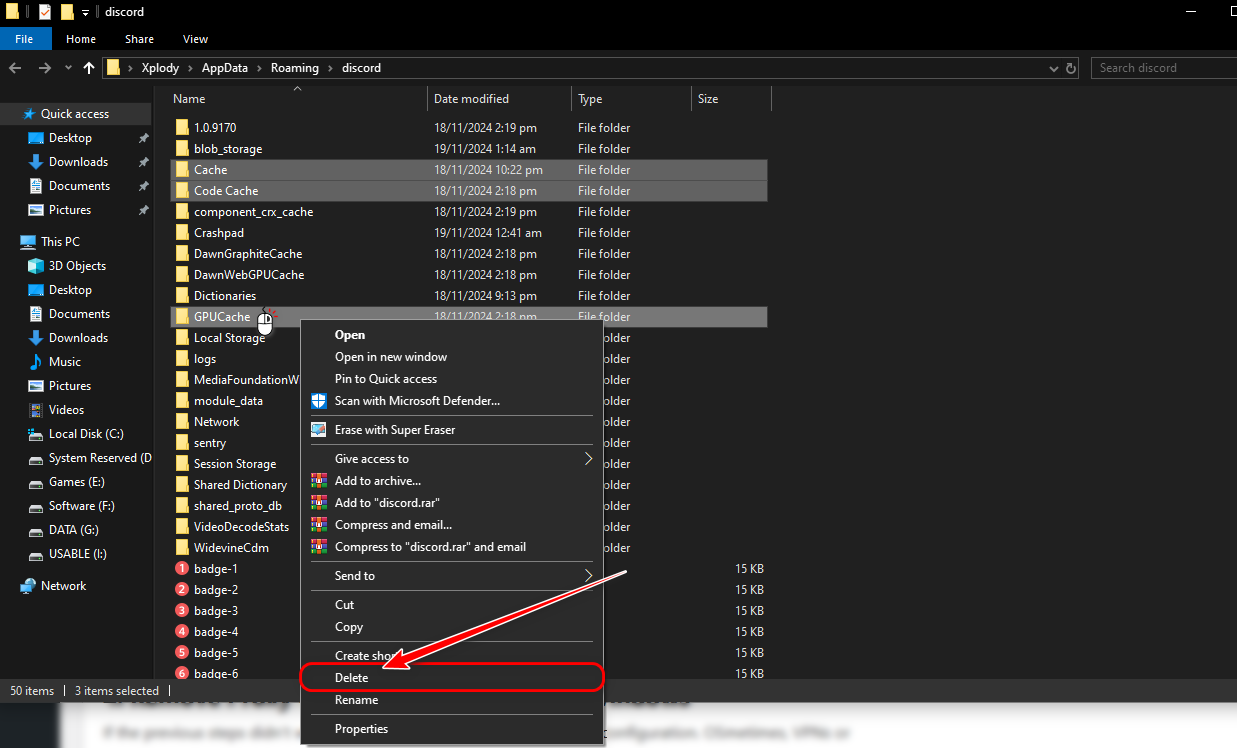The width and height of the screenshot is (1237, 748).
Task: Refresh the discord folder view
Action: [x=1072, y=68]
